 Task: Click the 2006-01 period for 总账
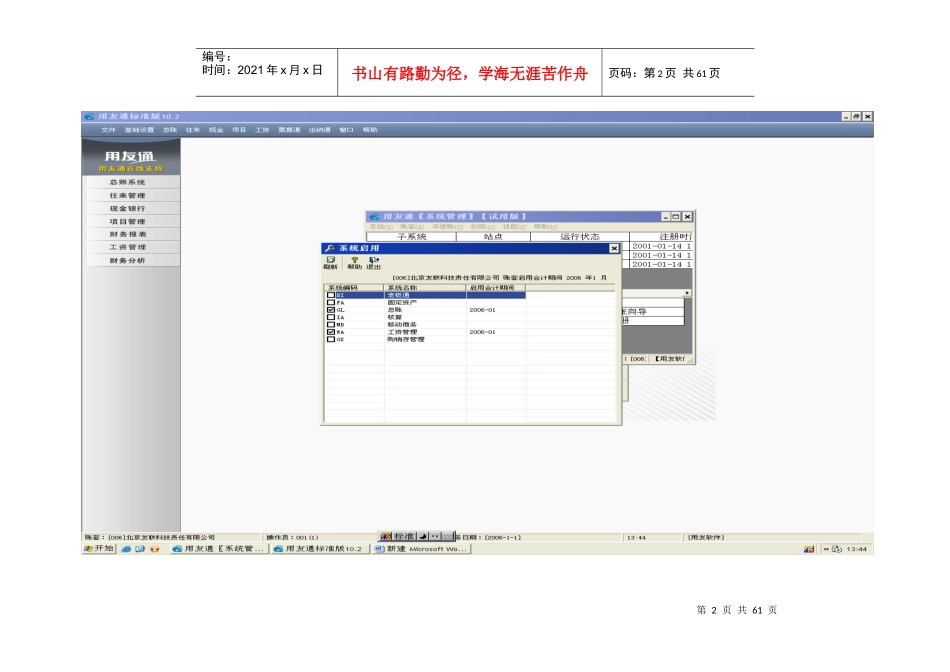[x=482, y=310]
